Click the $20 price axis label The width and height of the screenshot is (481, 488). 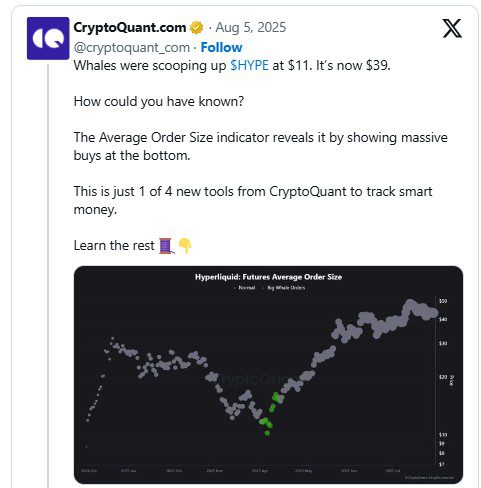(443, 377)
